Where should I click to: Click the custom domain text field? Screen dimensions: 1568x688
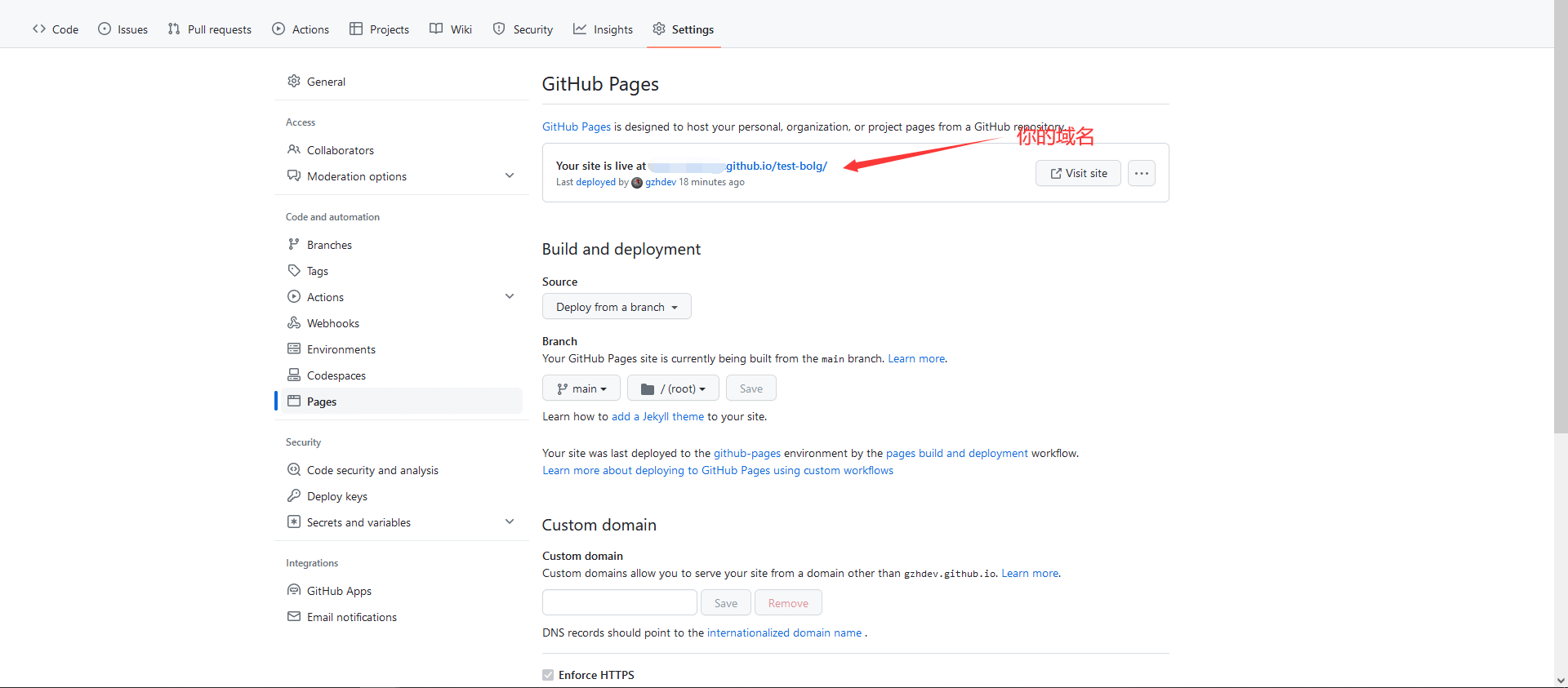(x=619, y=603)
